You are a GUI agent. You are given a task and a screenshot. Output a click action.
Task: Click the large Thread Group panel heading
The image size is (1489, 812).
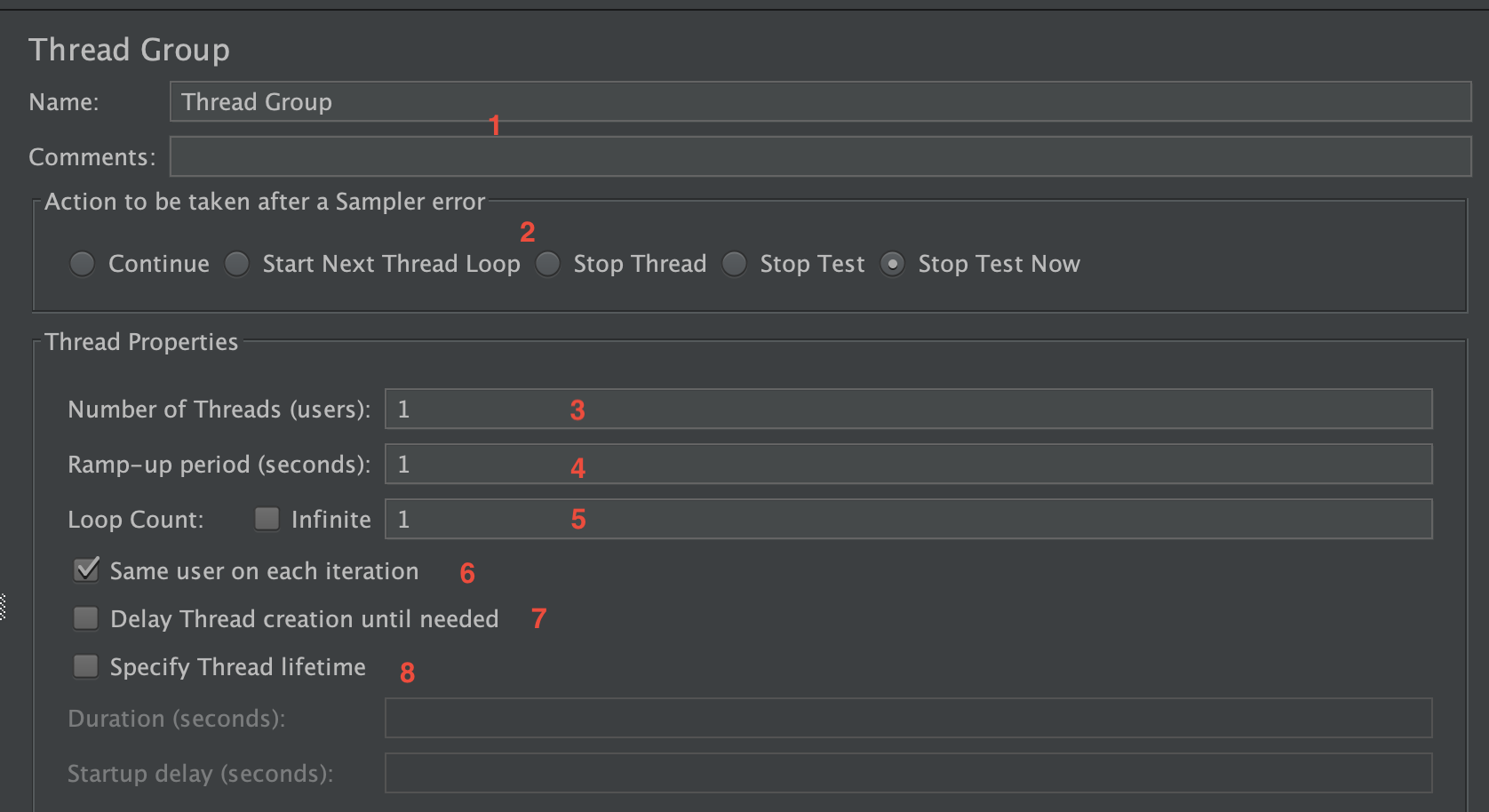point(130,50)
